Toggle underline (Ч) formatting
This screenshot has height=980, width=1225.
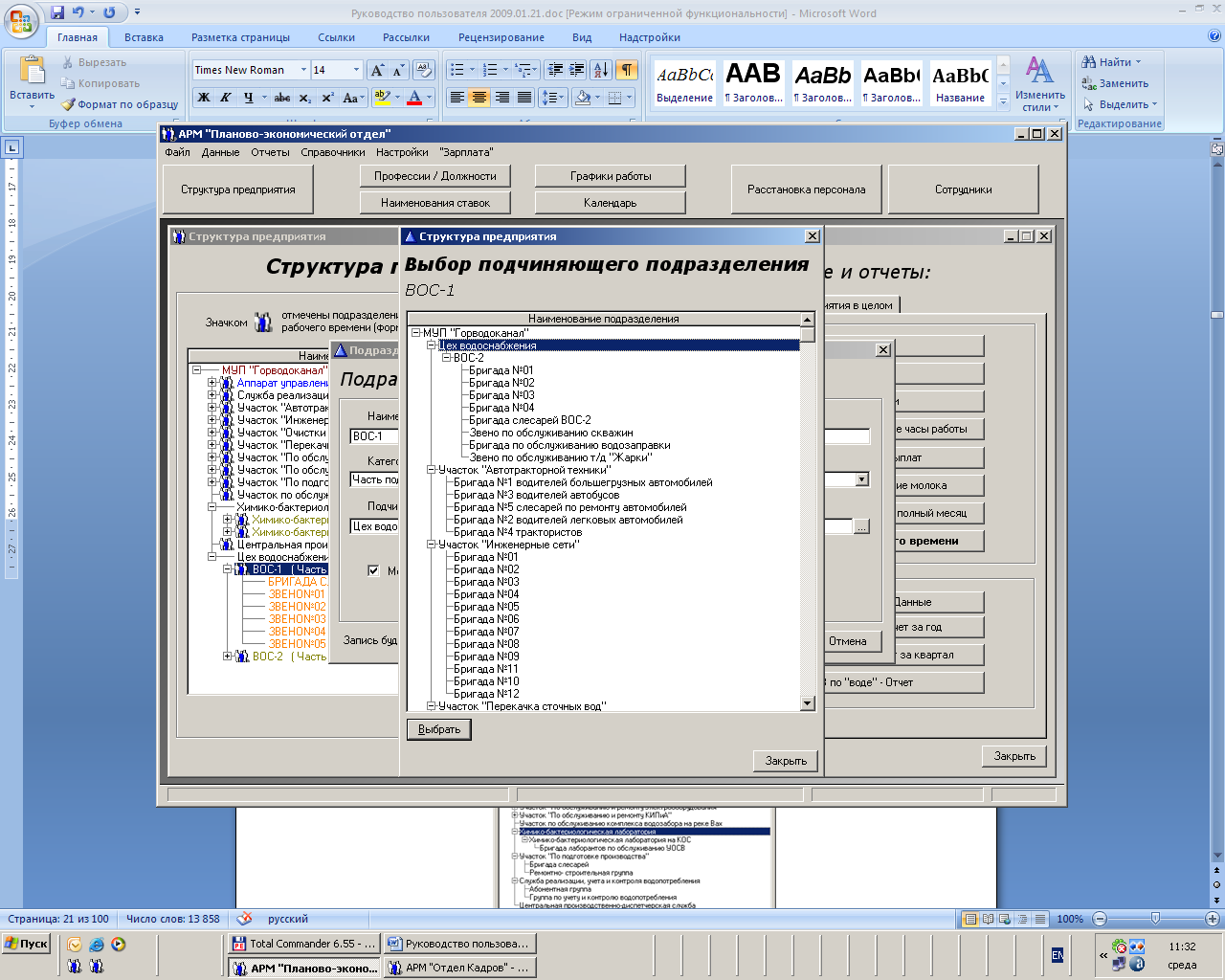248,98
